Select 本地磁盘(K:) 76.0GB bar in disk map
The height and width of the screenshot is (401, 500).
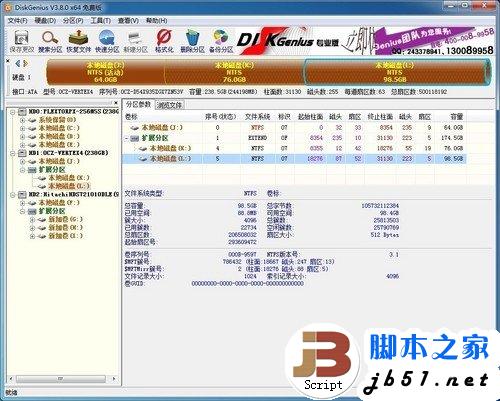pos(234,72)
